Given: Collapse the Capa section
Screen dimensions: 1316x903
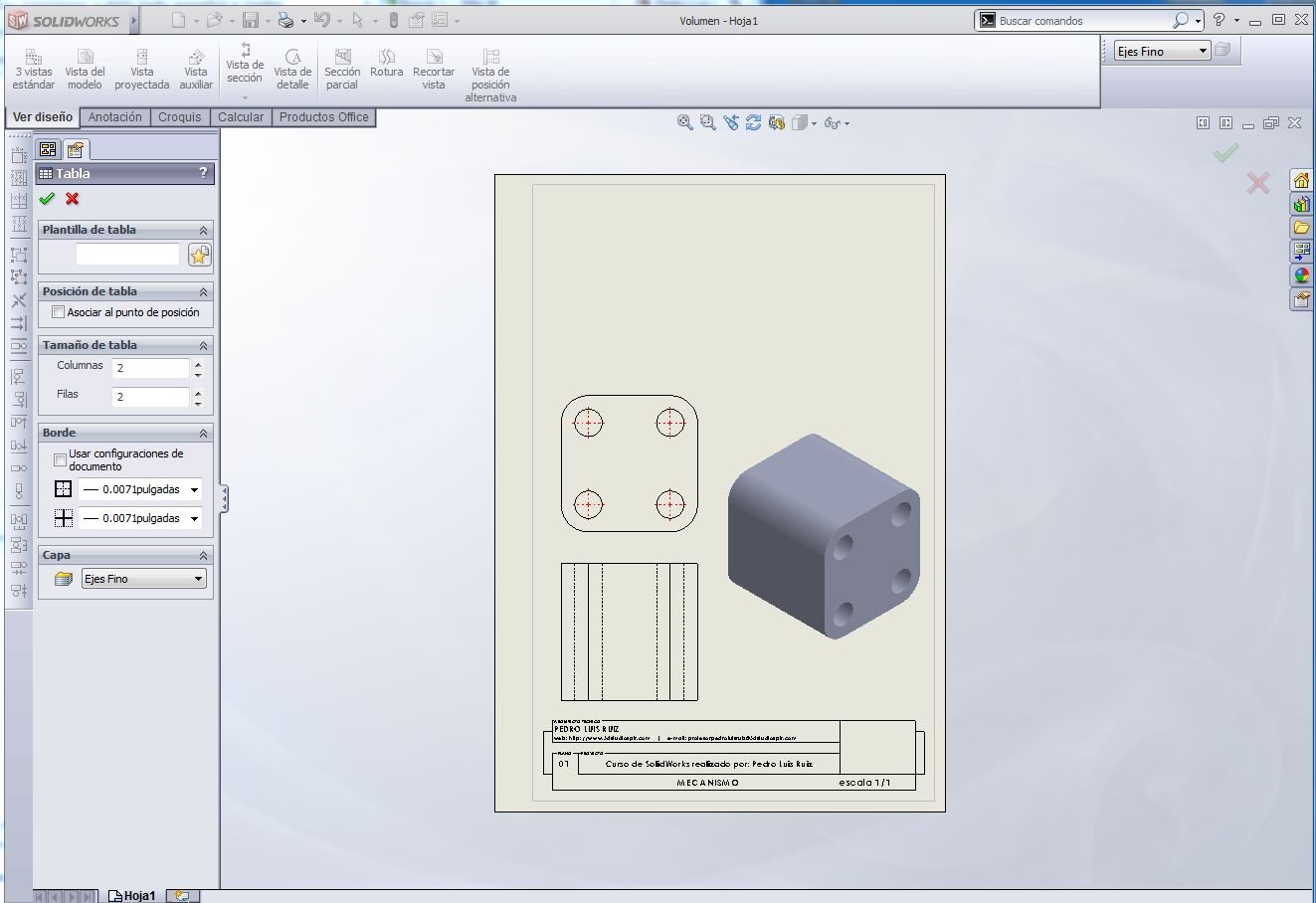Looking at the screenshot, I should pyautogui.click(x=203, y=555).
